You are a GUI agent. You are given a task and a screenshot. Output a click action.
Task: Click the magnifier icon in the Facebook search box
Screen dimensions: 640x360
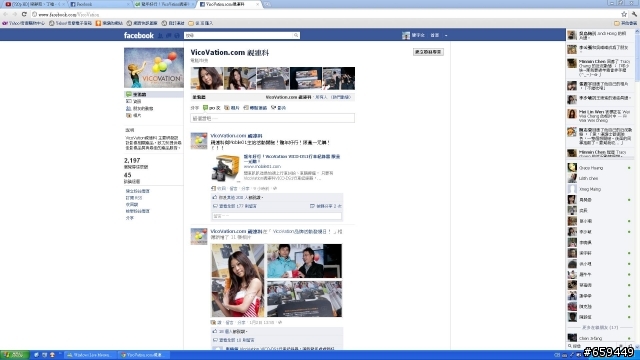click(x=296, y=36)
